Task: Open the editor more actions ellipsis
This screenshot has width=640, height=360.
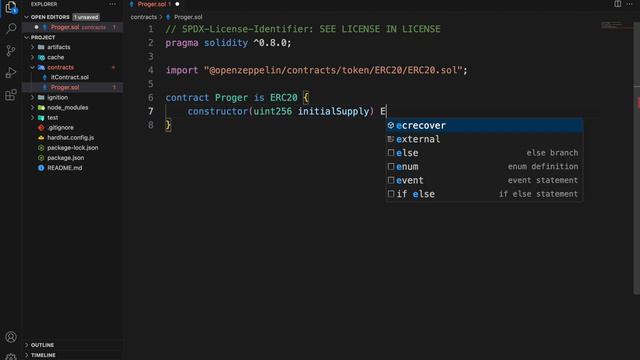Action: click(x=629, y=4)
